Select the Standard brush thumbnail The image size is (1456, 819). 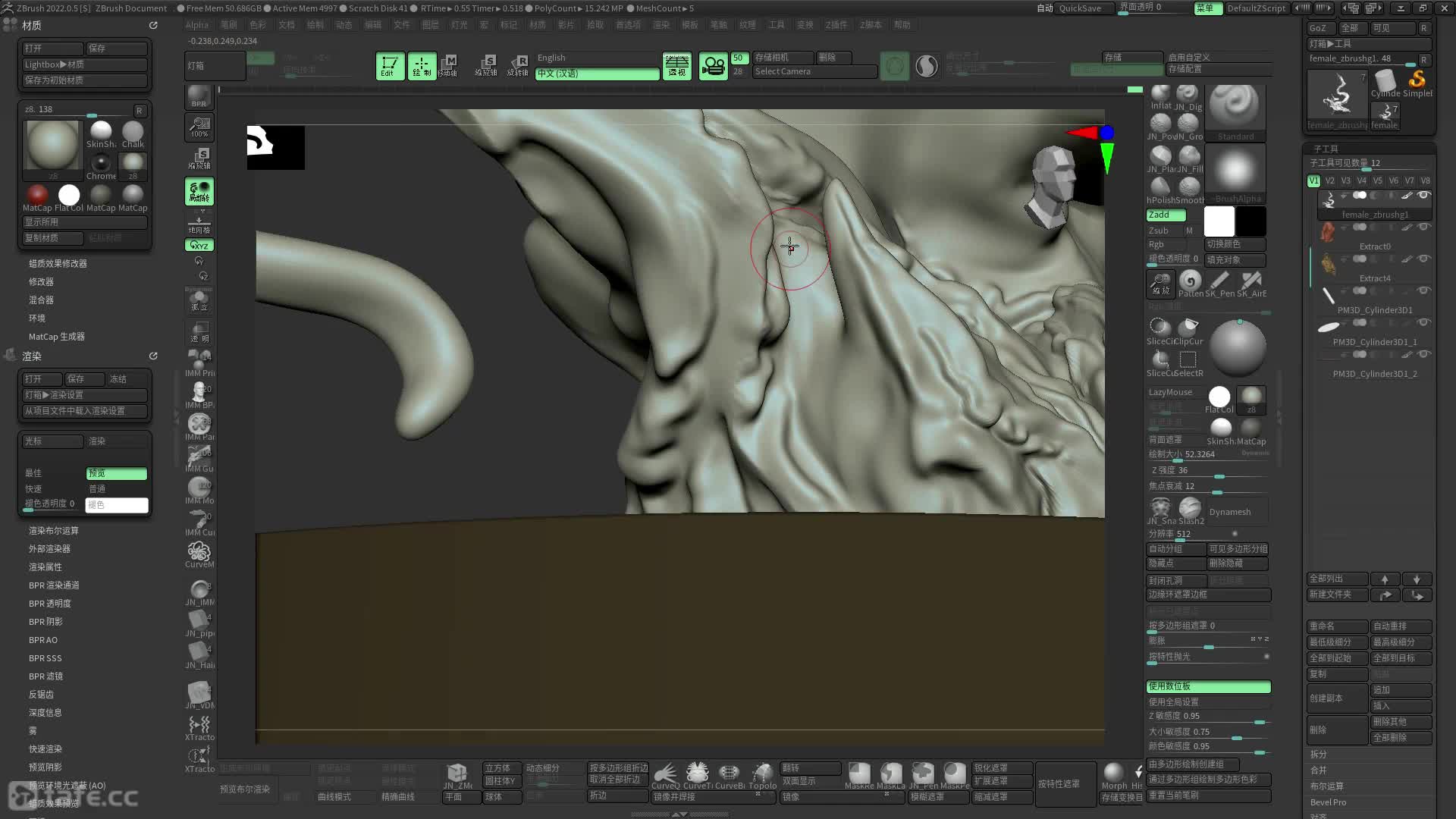[x=1235, y=112]
